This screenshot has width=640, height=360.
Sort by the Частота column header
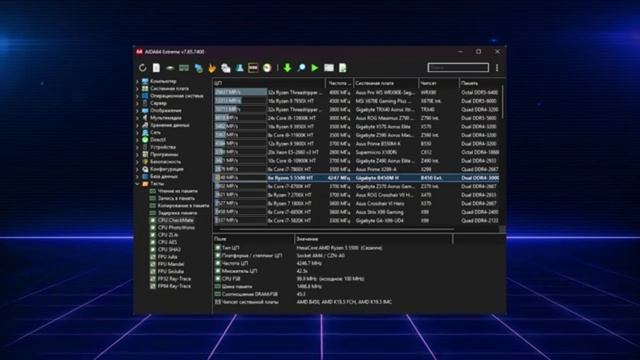click(x=339, y=83)
